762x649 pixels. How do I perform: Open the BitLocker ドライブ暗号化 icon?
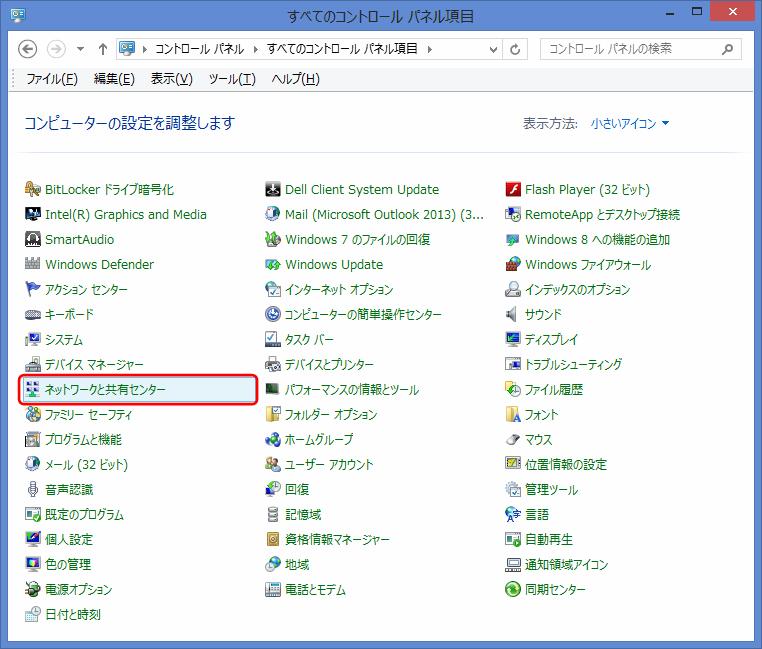coord(33,189)
